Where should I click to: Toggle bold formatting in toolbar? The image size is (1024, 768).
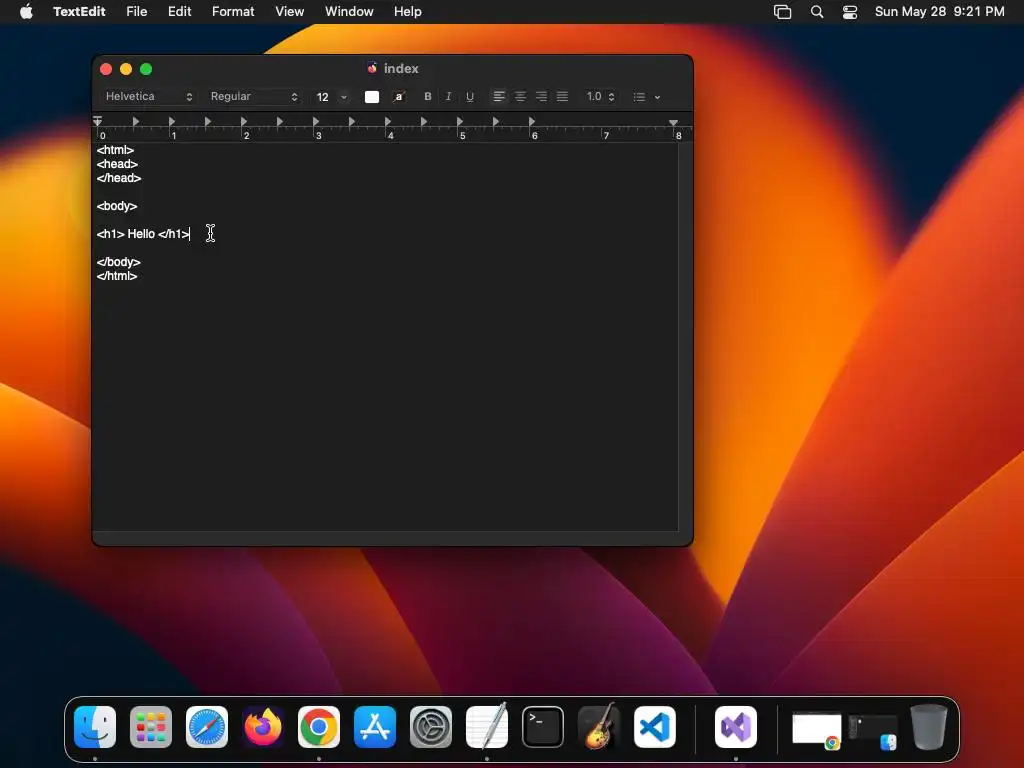point(428,97)
